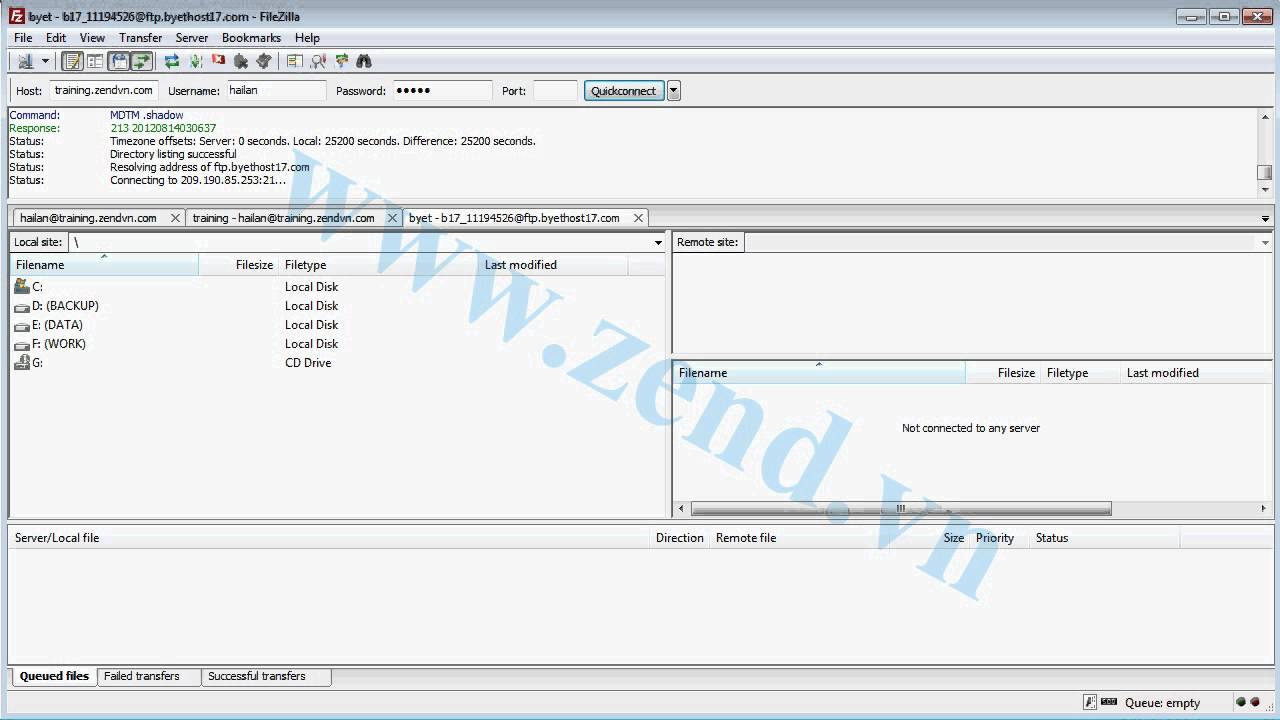Click the Port input field

coord(555,90)
